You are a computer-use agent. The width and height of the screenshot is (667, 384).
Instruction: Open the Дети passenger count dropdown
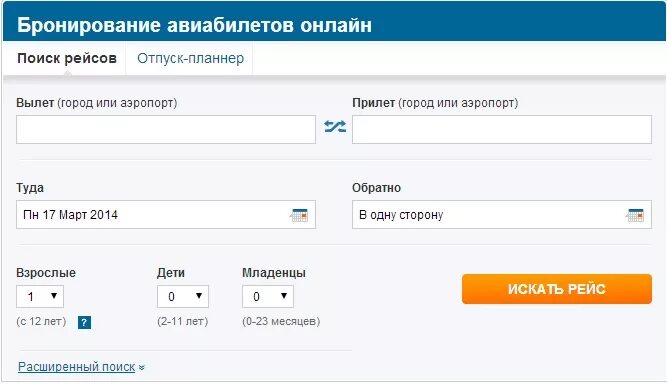coord(183,296)
